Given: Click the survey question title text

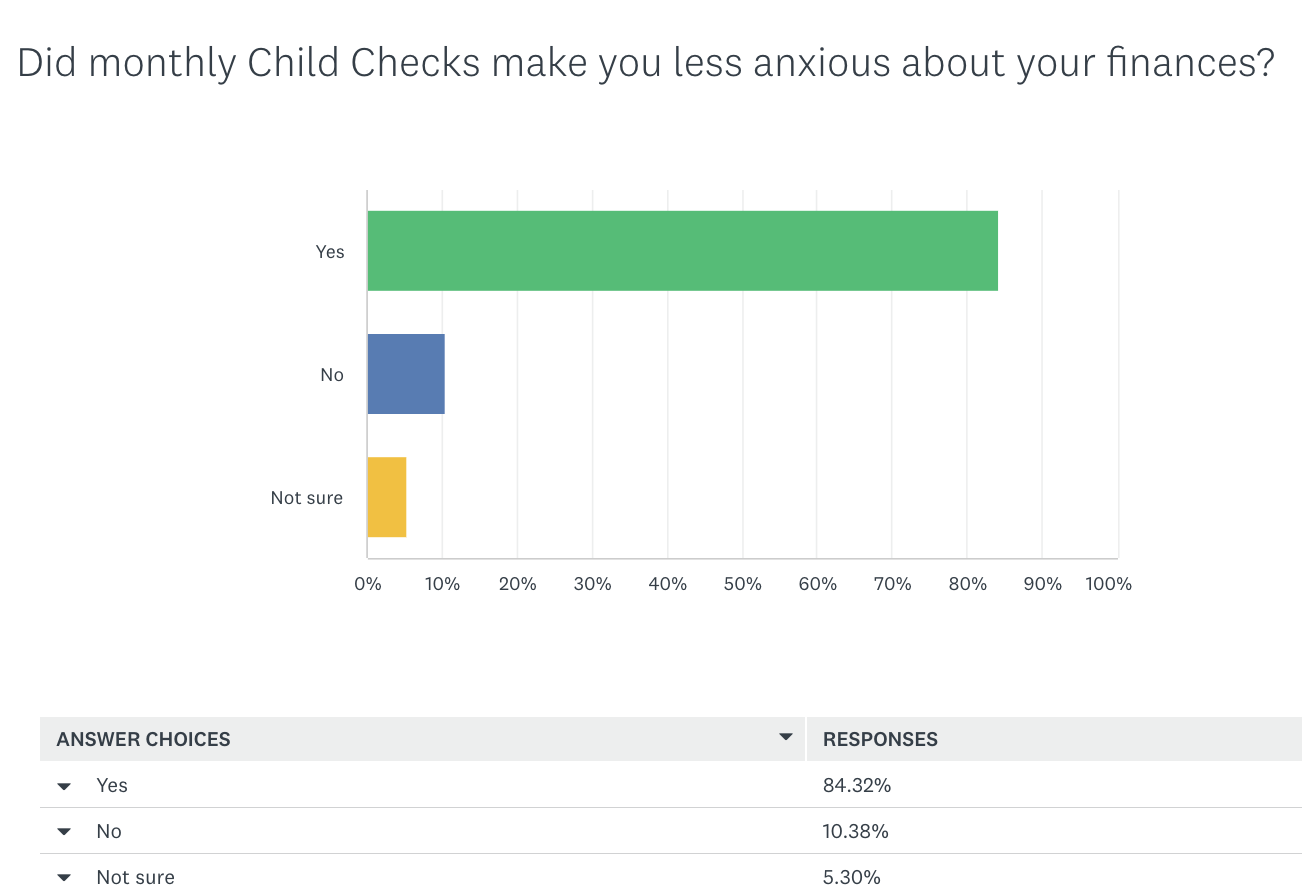Looking at the screenshot, I should (646, 64).
